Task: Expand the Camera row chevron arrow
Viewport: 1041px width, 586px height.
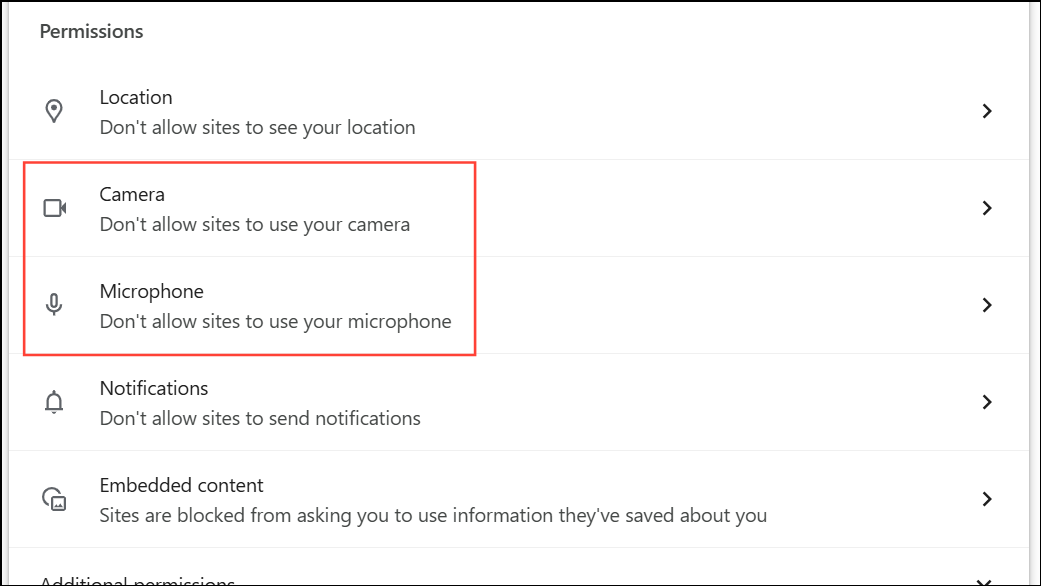Action: tap(987, 208)
